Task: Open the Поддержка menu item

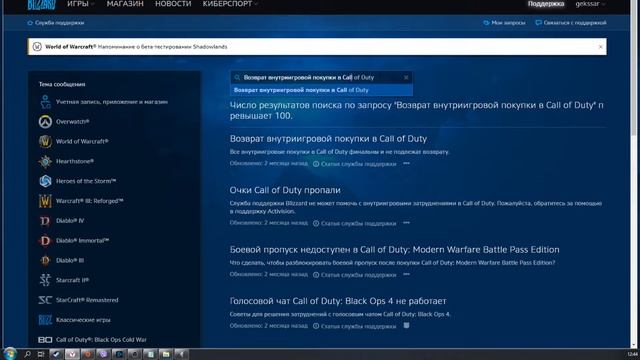Action: point(546,4)
